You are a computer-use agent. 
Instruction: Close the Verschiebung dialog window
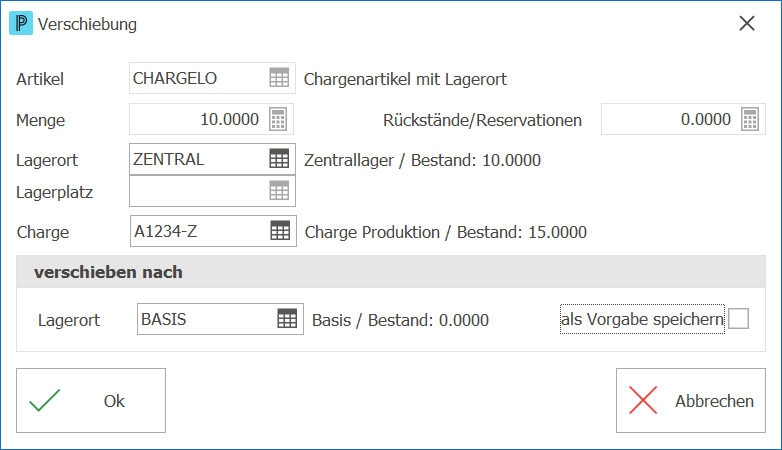click(x=747, y=23)
